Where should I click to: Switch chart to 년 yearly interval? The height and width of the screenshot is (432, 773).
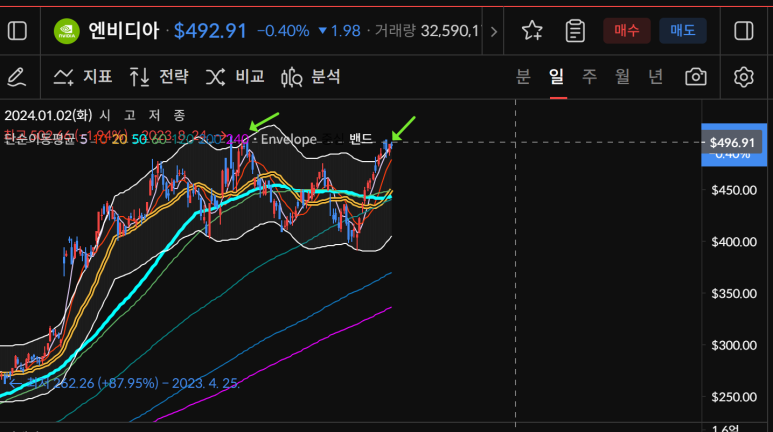tap(656, 76)
